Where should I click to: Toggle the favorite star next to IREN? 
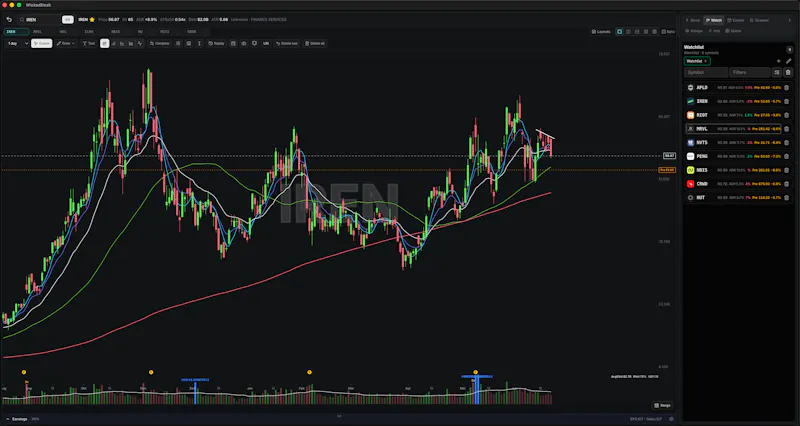92,19
